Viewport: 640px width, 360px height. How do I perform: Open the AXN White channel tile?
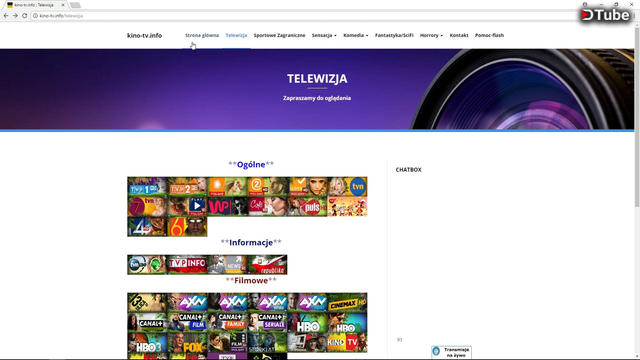[267, 303]
